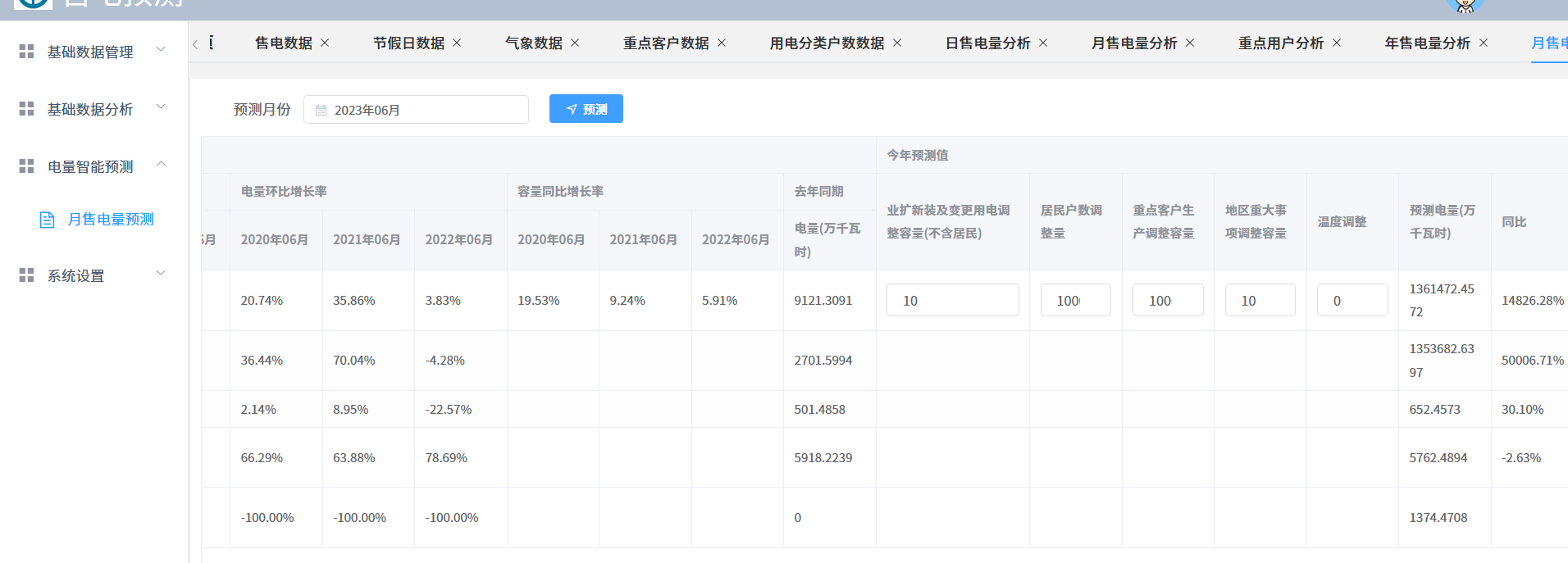Expand the 基础数据管理 menu chevron
This screenshot has height=563, width=1568.
tap(161, 50)
